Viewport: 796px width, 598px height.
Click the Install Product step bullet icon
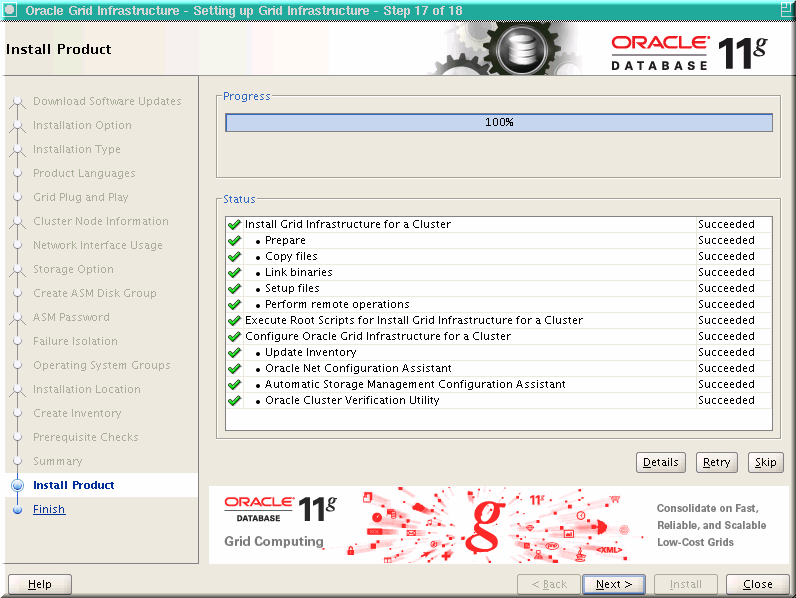click(18, 485)
